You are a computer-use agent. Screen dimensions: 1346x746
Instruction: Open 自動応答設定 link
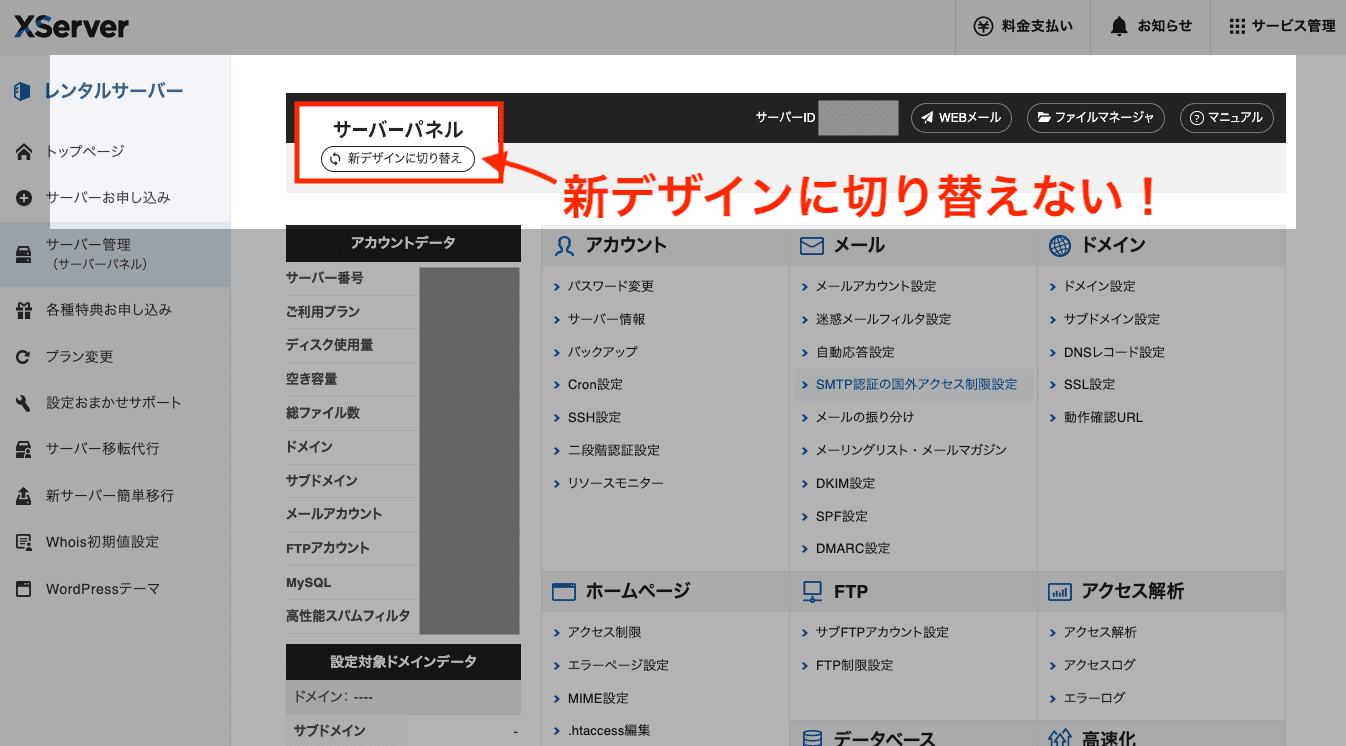pos(855,352)
